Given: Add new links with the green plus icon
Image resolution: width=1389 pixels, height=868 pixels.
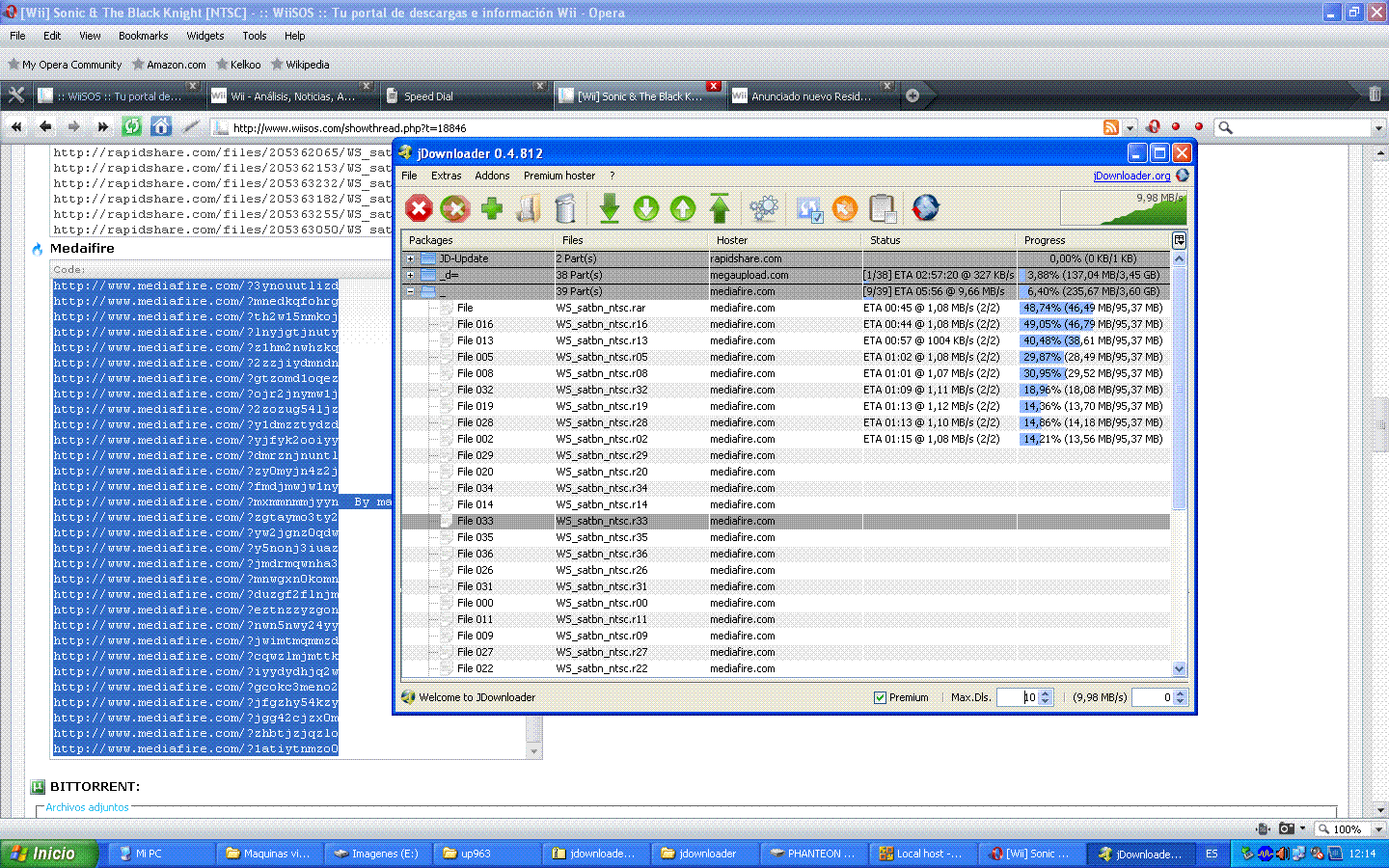Looking at the screenshot, I should click(492, 208).
